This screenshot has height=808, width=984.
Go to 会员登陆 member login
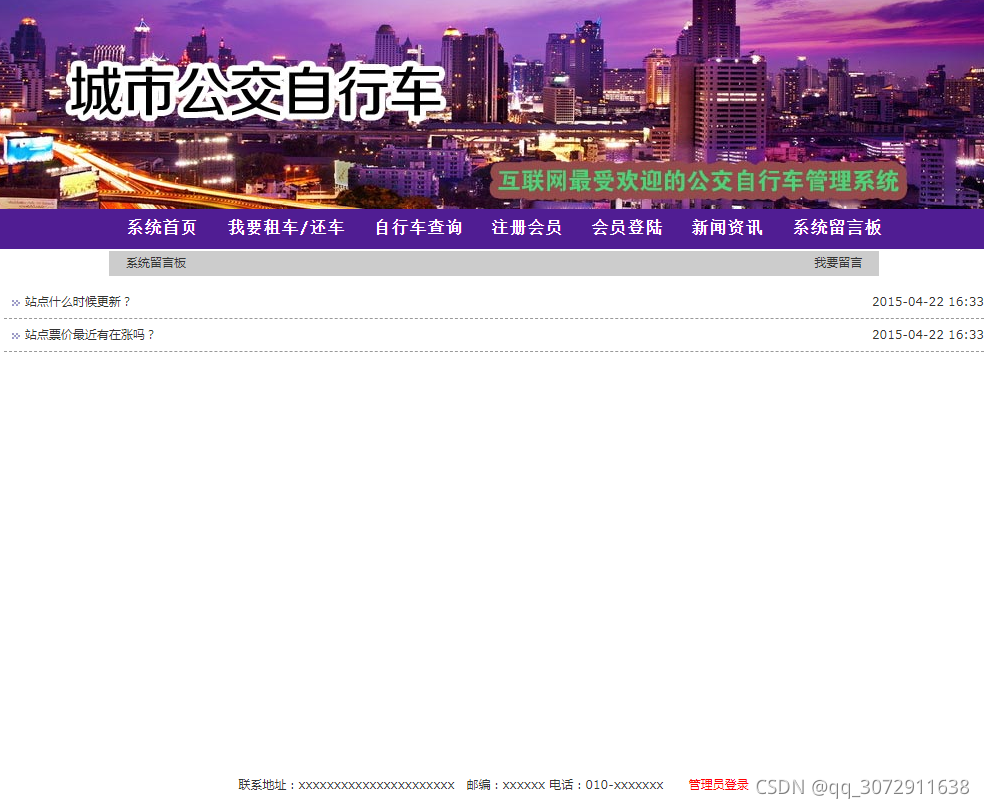point(625,228)
